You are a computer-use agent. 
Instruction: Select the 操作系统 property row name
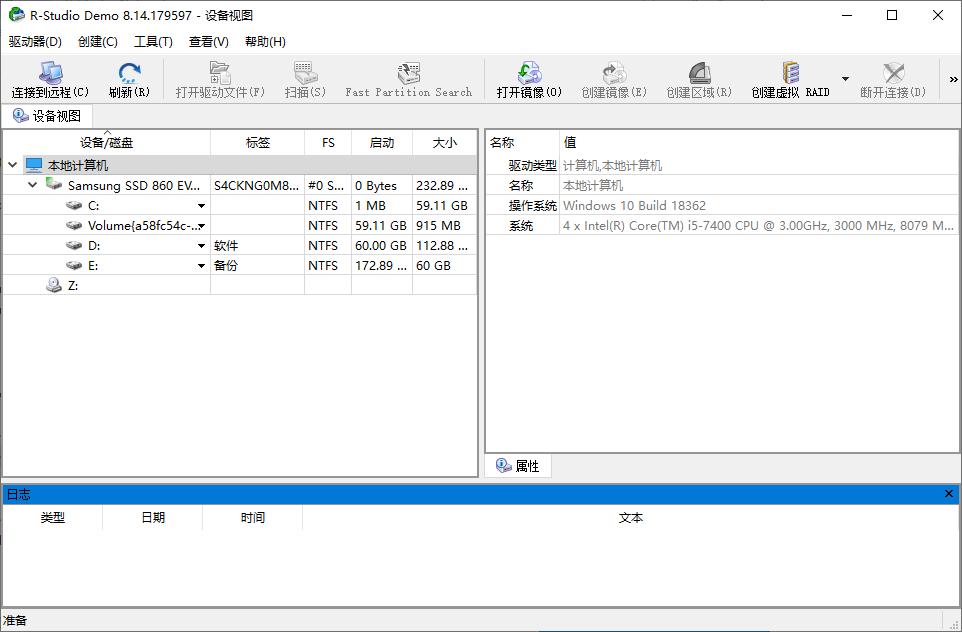click(x=533, y=206)
